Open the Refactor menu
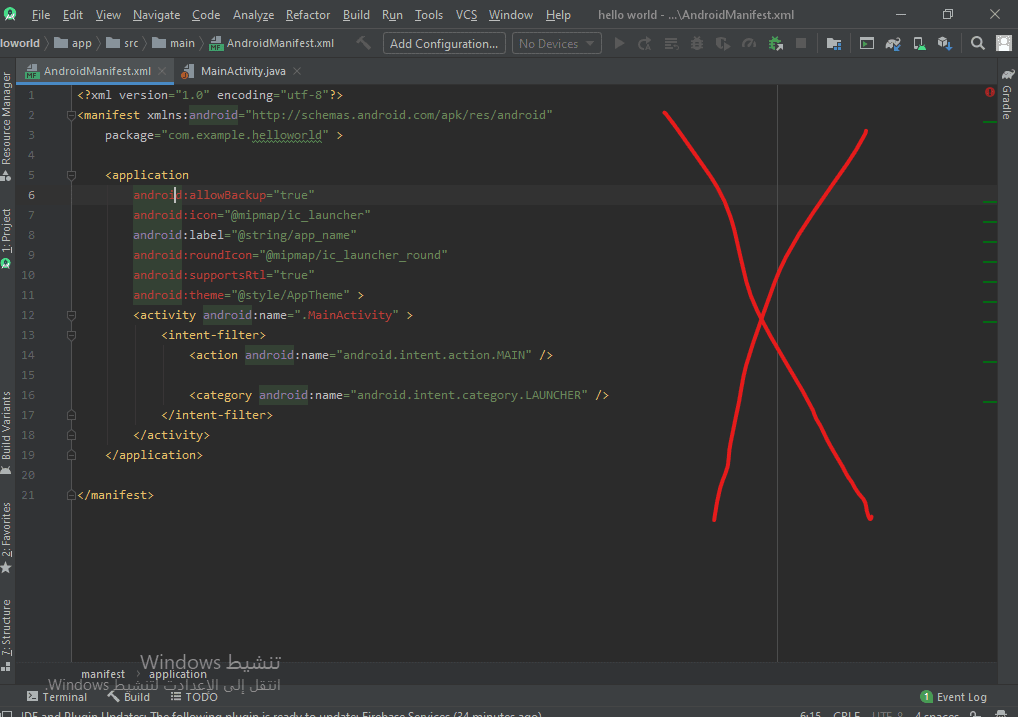 (307, 15)
